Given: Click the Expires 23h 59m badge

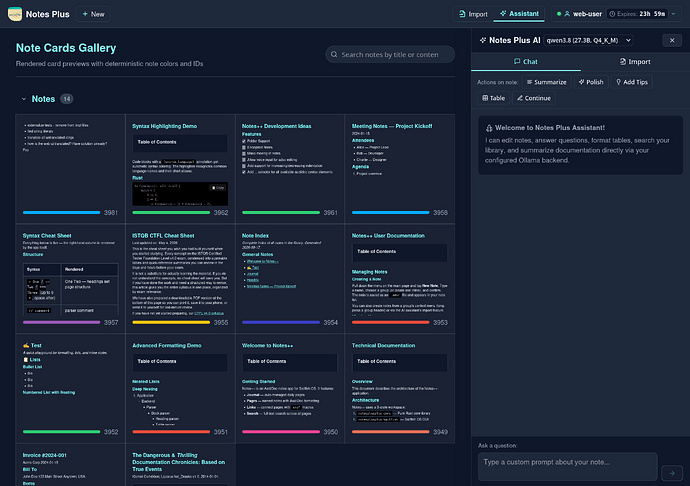Looking at the screenshot, I should [637, 14].
